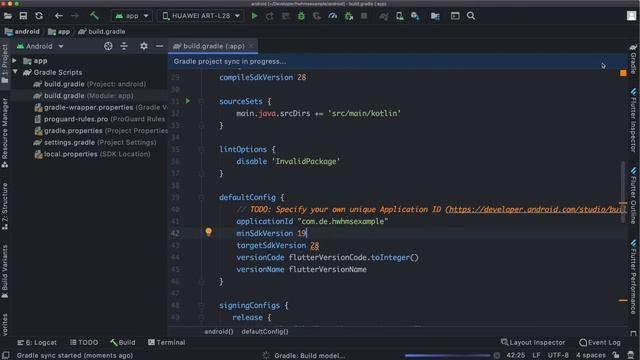Build project with the hammer icon
Viewport: 640px width, 360px height.
click(x=94, y=16)
